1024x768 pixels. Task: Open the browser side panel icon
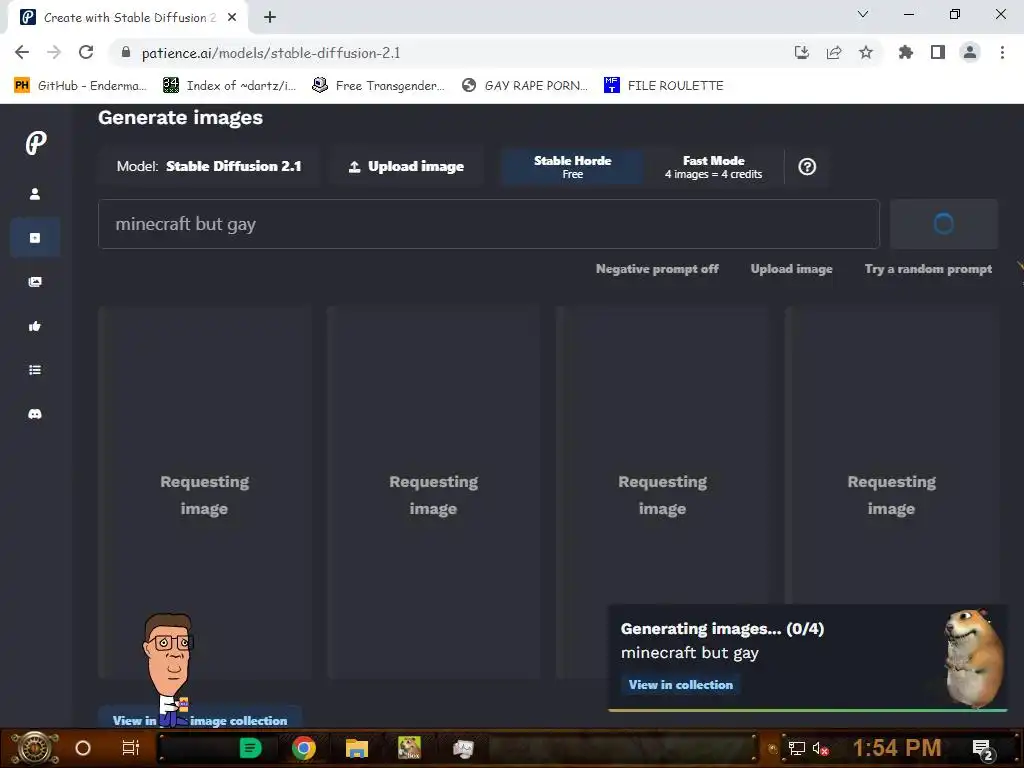click(938, 52)
